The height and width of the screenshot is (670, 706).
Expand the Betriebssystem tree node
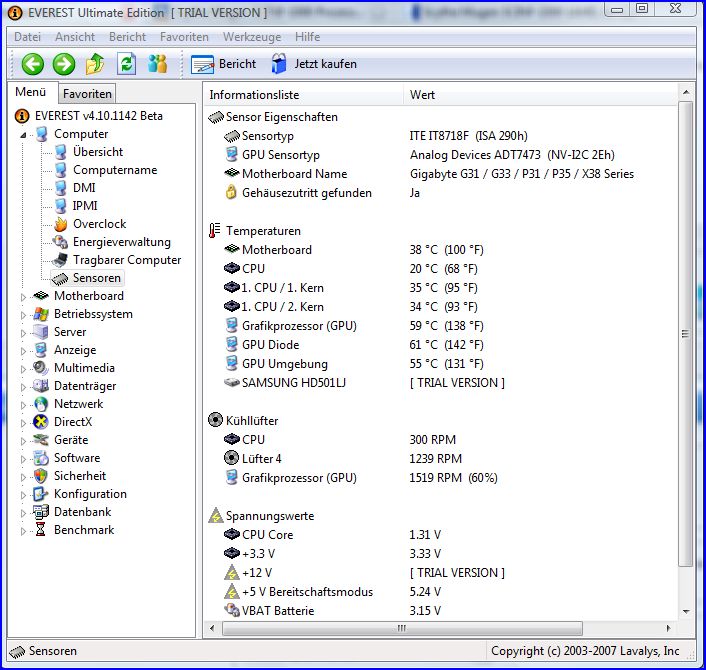[23, 315]
